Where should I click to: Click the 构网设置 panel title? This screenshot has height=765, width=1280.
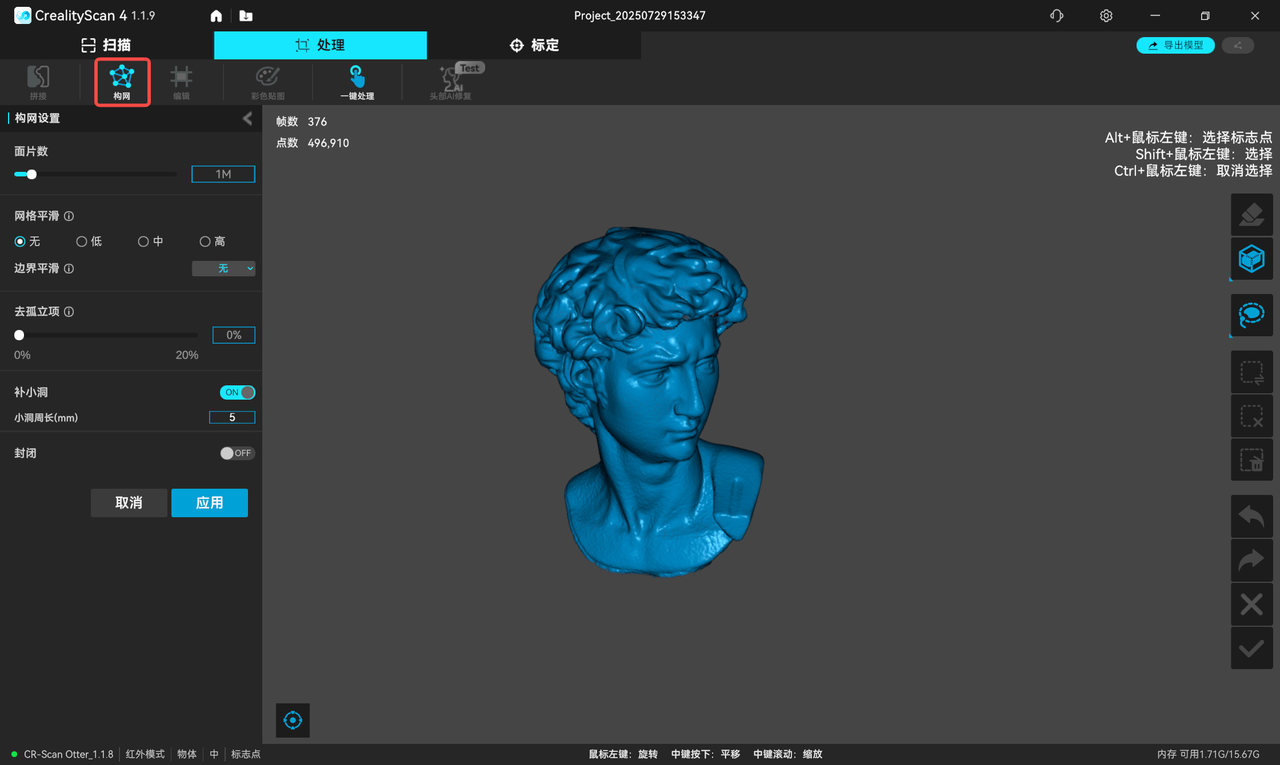37,119
